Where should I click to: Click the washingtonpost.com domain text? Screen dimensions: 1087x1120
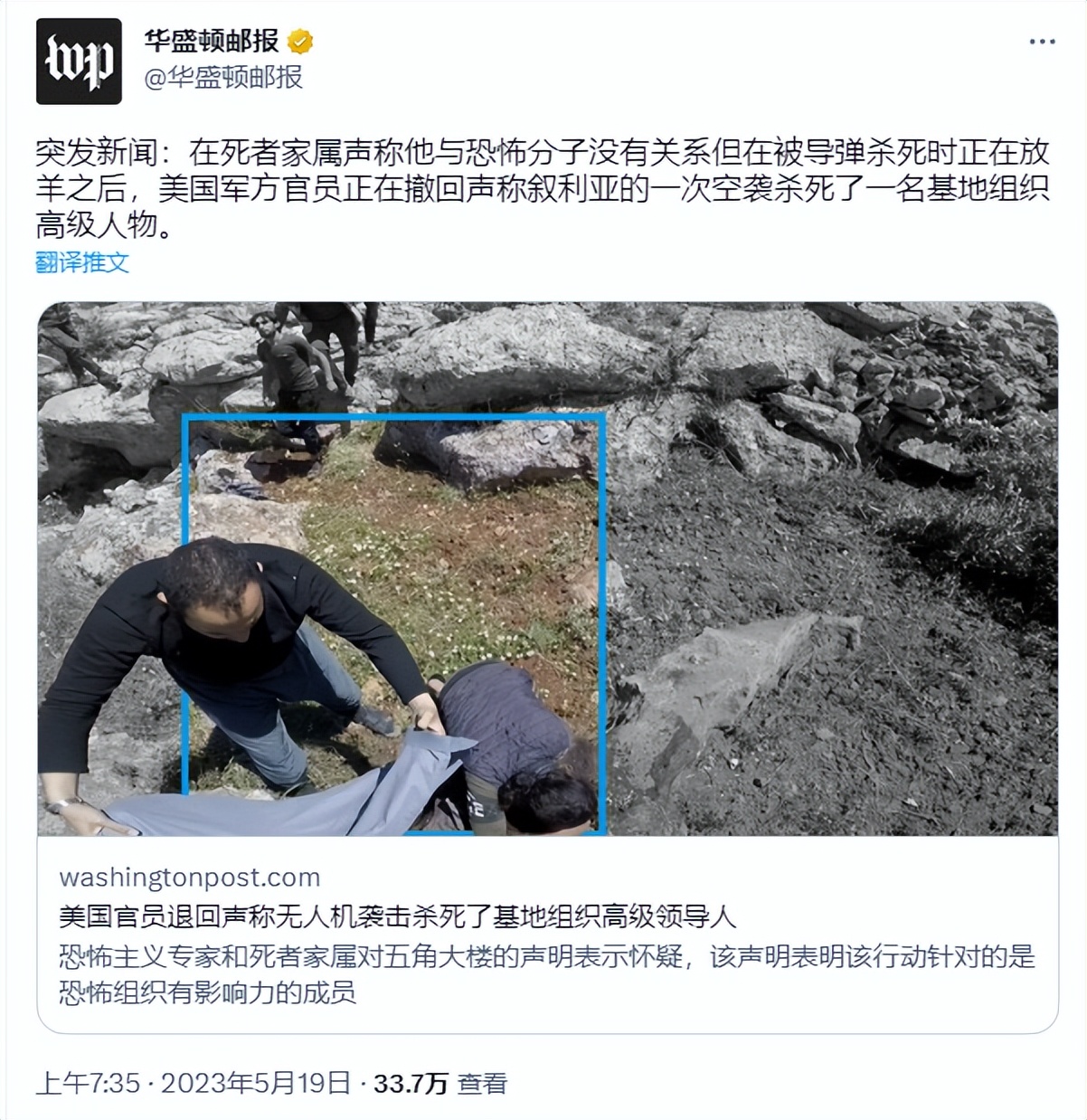click(190, 877)
